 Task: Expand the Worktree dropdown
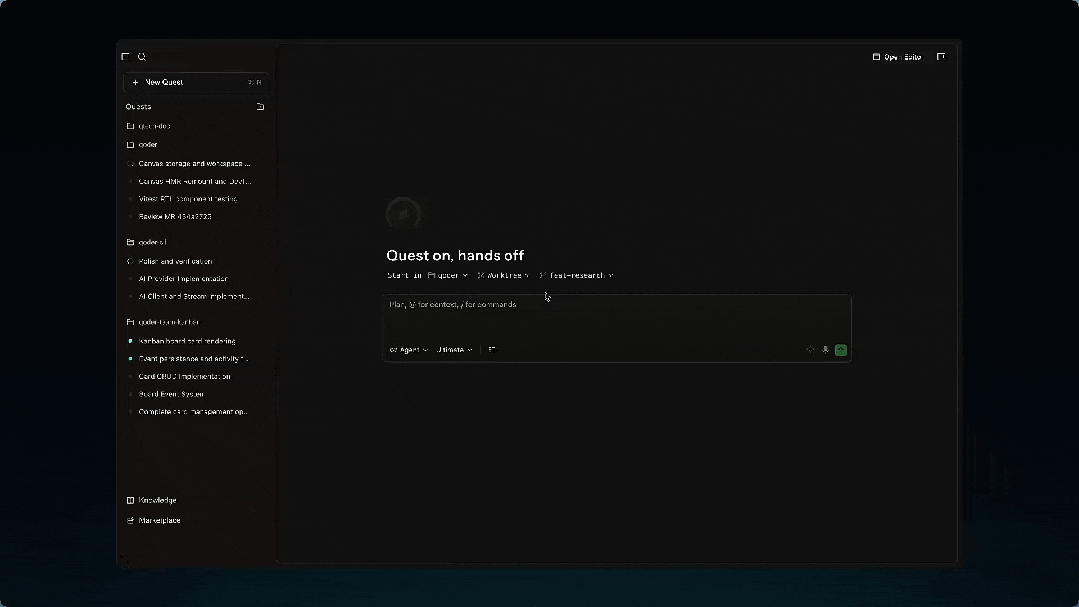pos(503,275)
